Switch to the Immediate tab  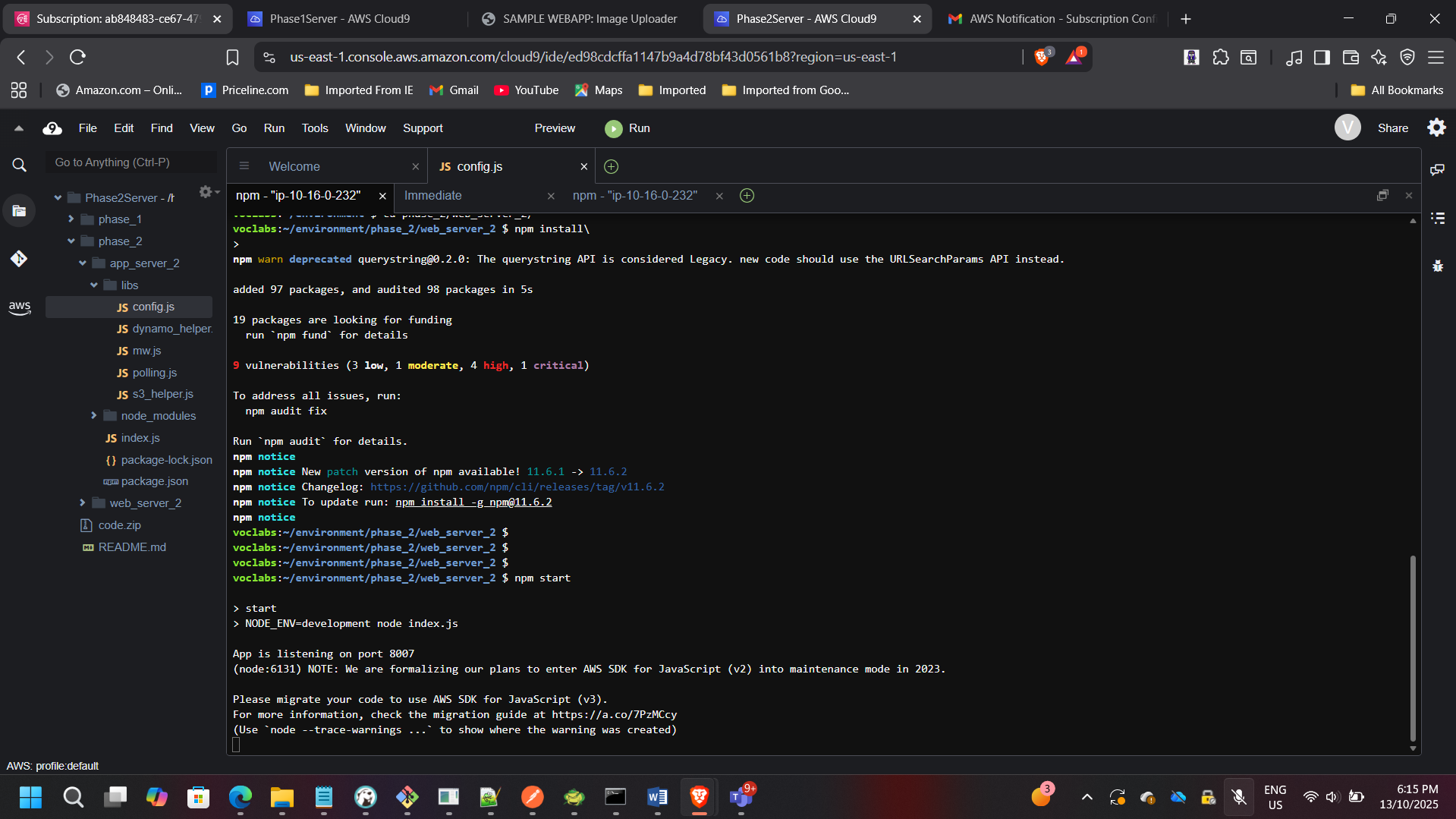[x=432, y=196]
